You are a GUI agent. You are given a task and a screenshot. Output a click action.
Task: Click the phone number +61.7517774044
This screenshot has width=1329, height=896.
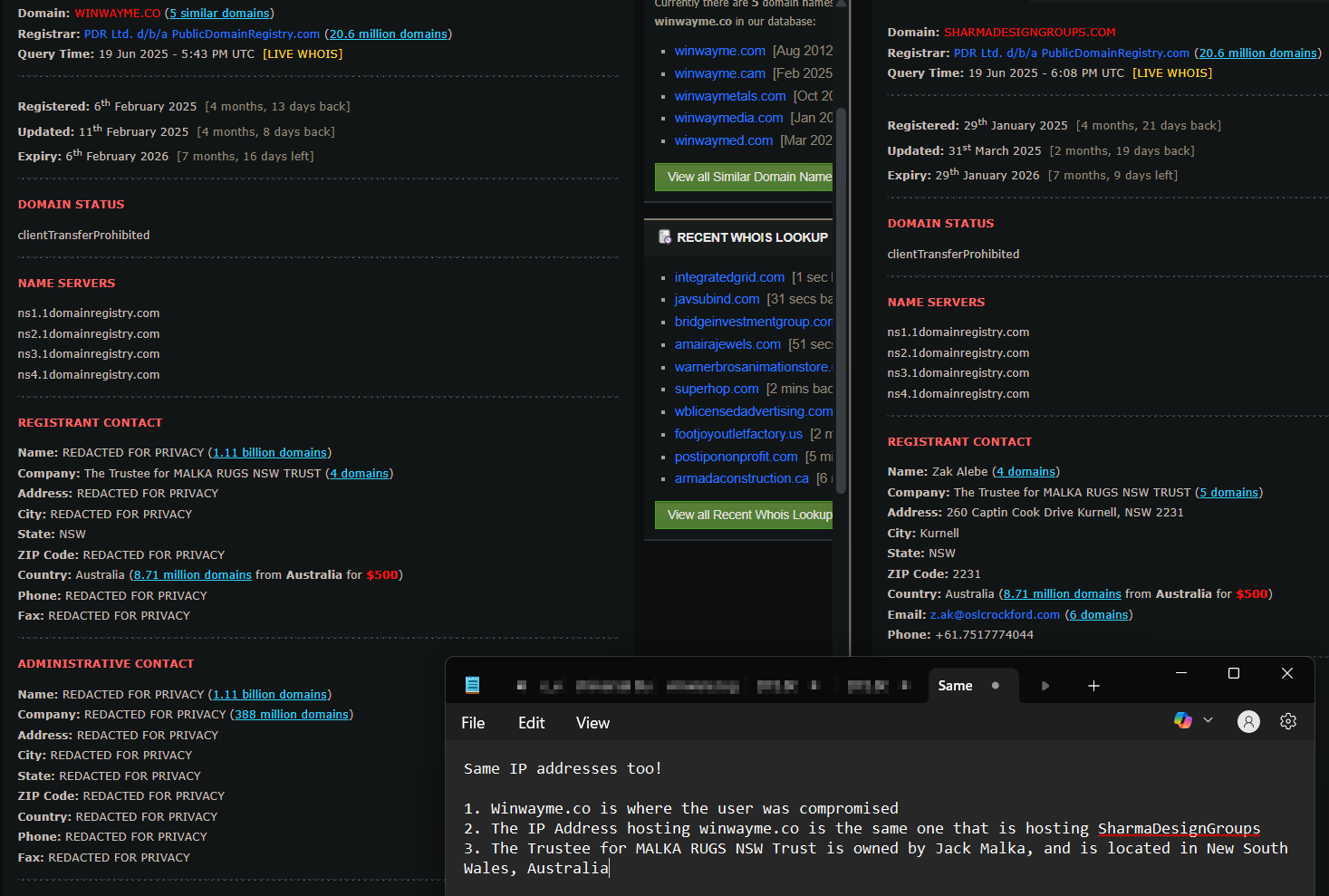[x=985, y=635]
